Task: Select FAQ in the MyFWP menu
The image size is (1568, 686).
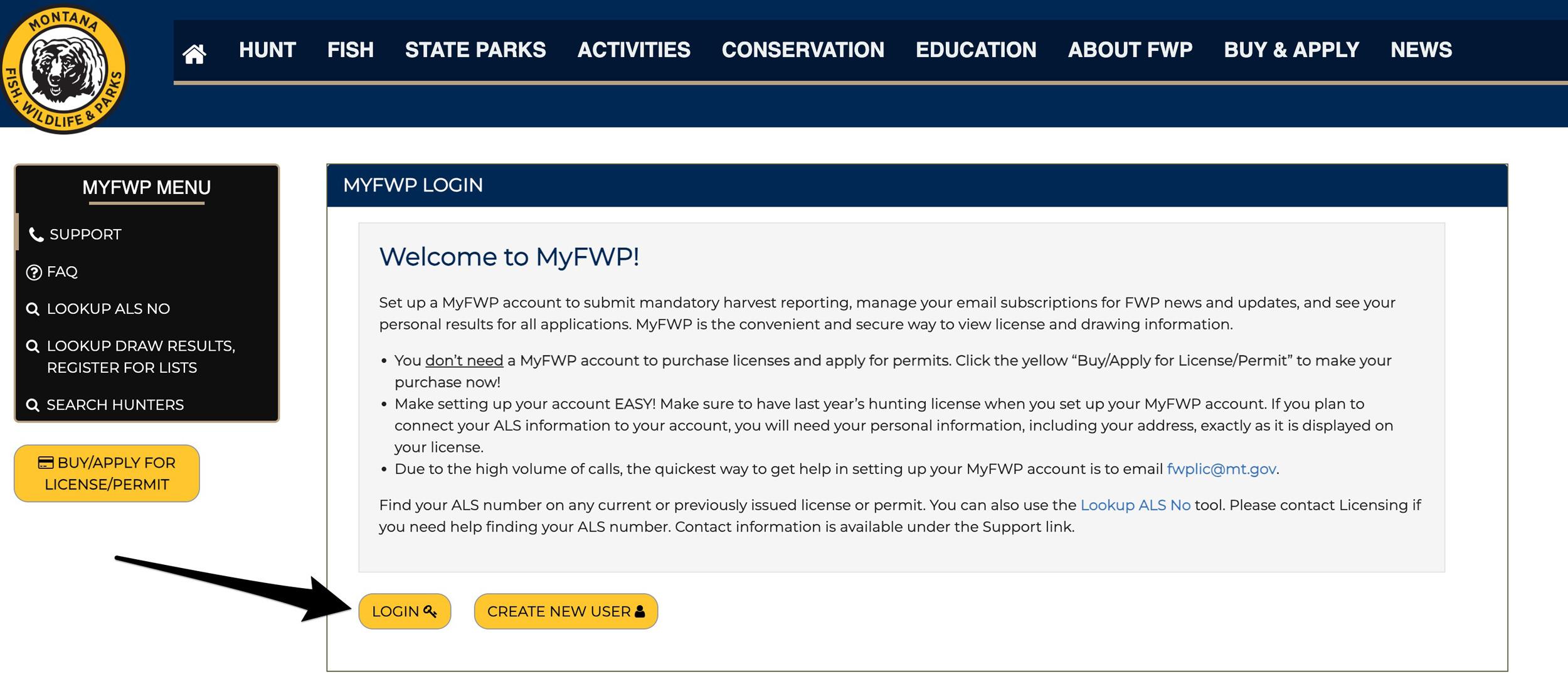Action: coord(62,272)
